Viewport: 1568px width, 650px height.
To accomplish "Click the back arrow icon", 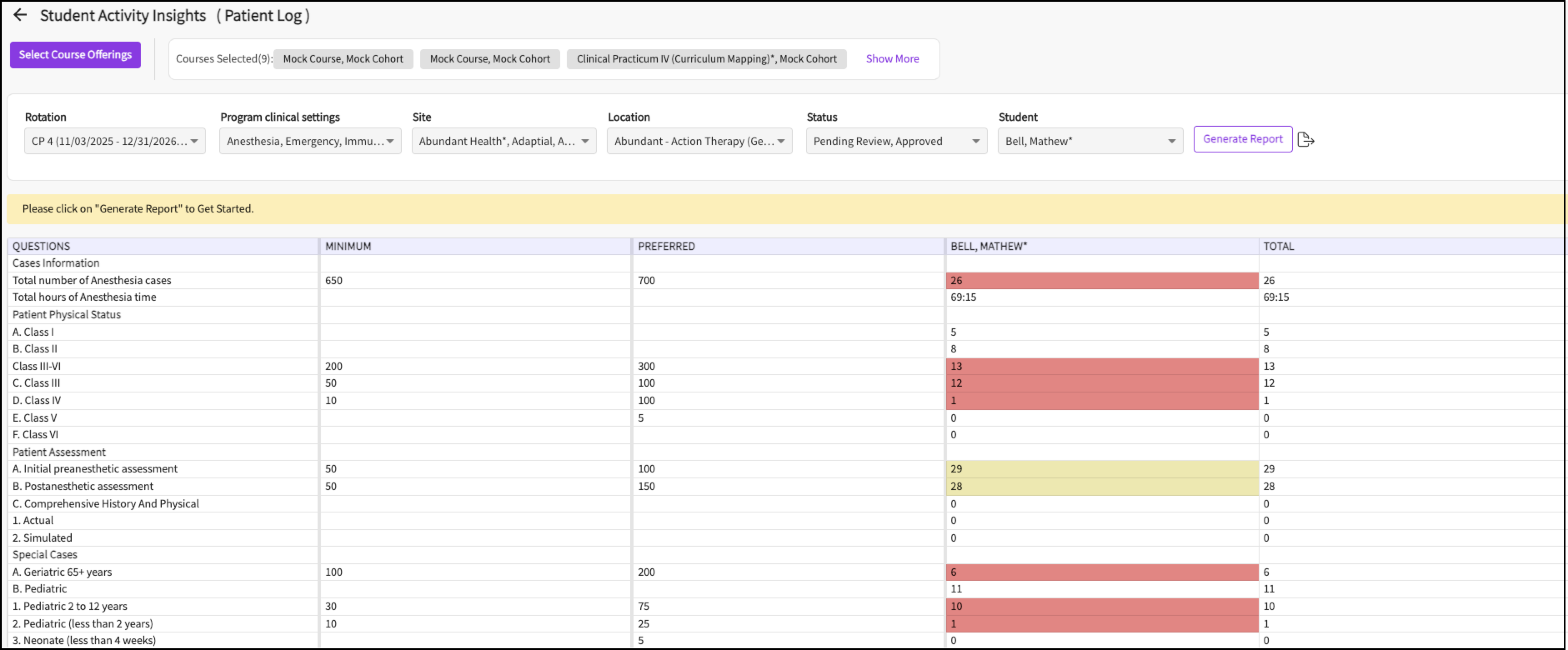I will click(20, 15).
